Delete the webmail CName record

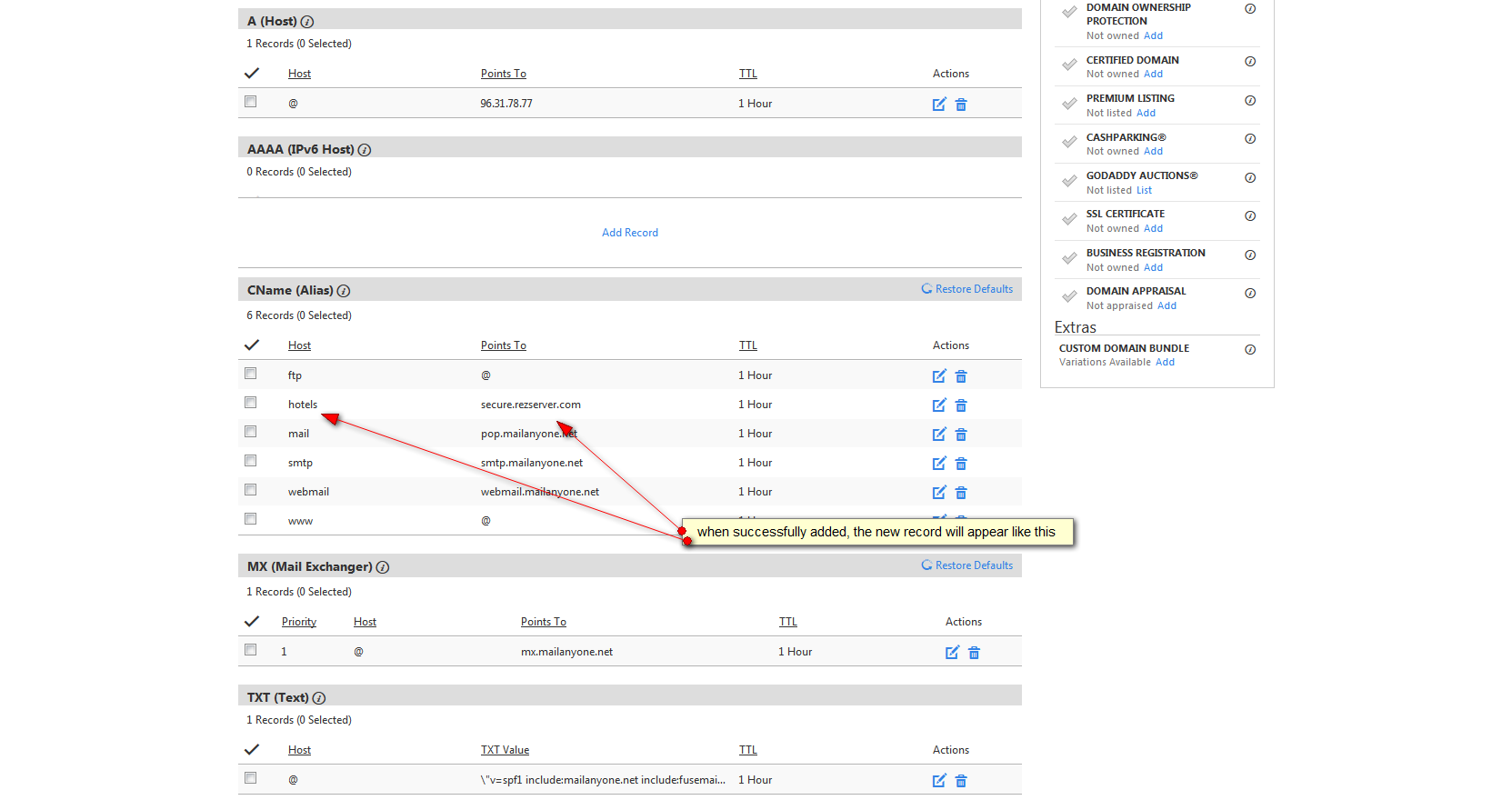[961, 493]
